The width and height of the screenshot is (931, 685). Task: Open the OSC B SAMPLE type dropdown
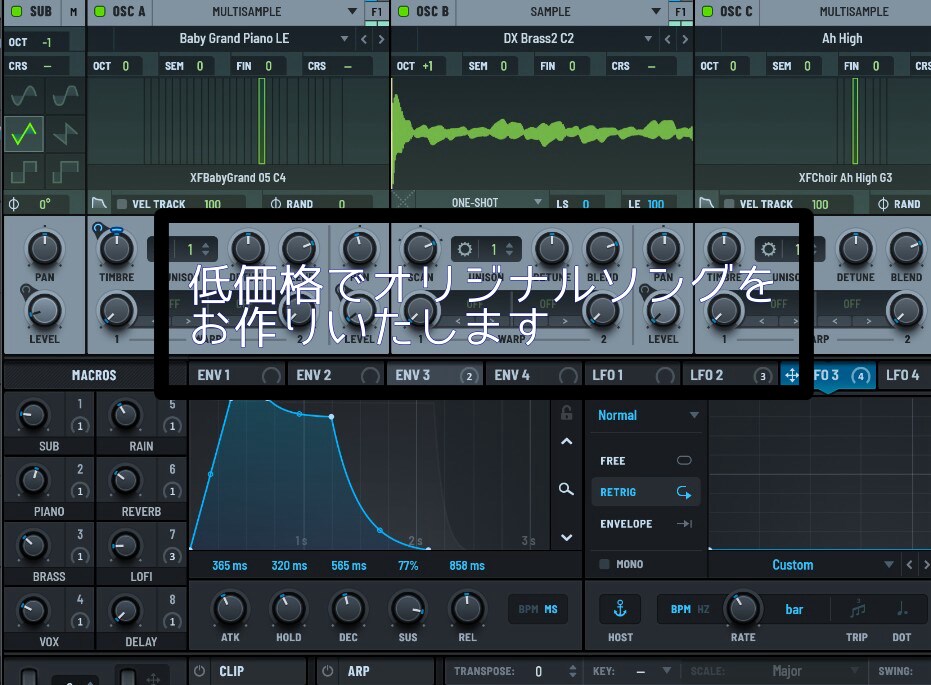[561, 11]
